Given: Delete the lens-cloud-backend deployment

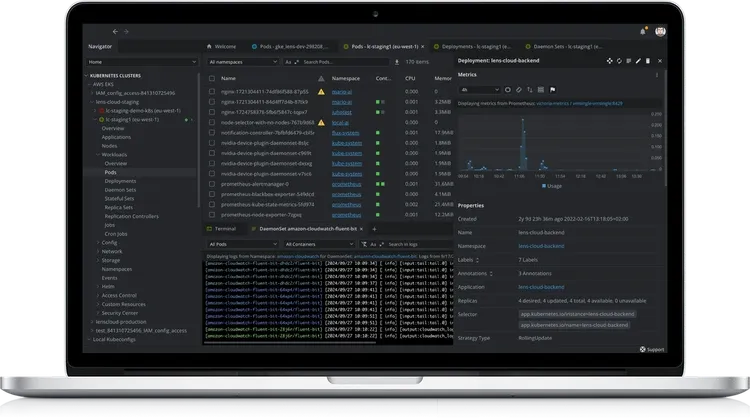Looking at the screenshot, I should coord(648,61).
